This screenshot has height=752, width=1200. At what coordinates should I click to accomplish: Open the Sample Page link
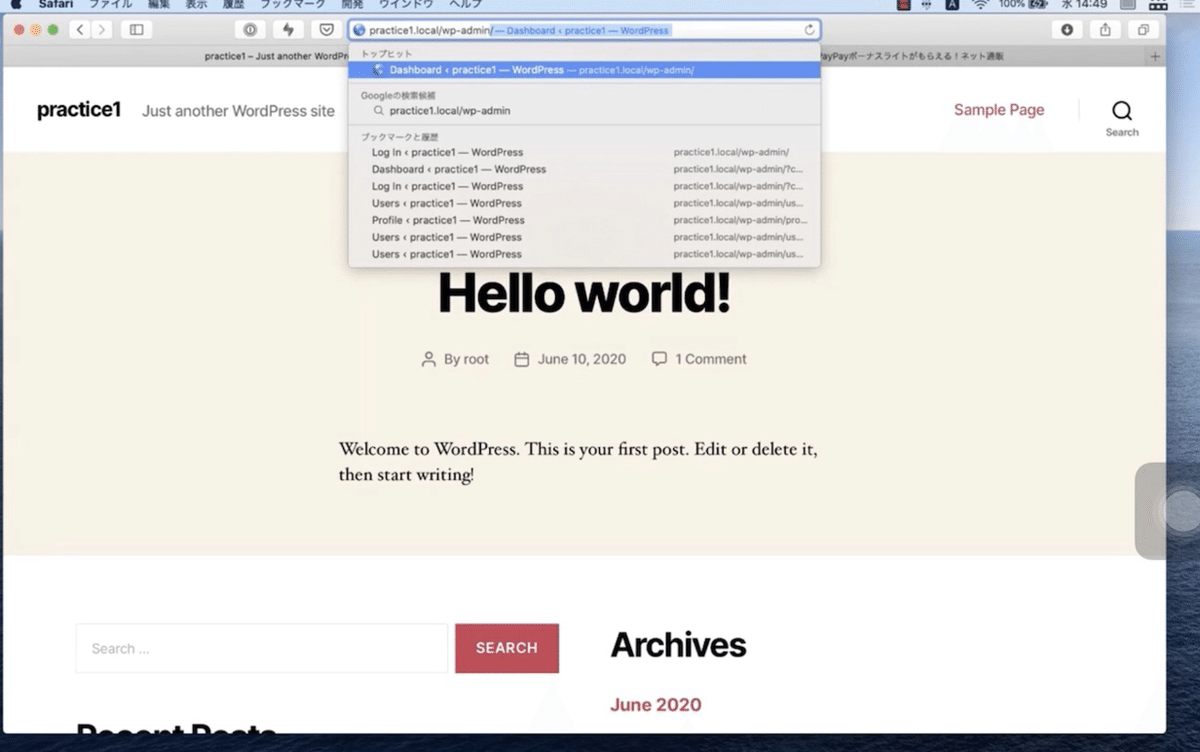tap(999, 110)
